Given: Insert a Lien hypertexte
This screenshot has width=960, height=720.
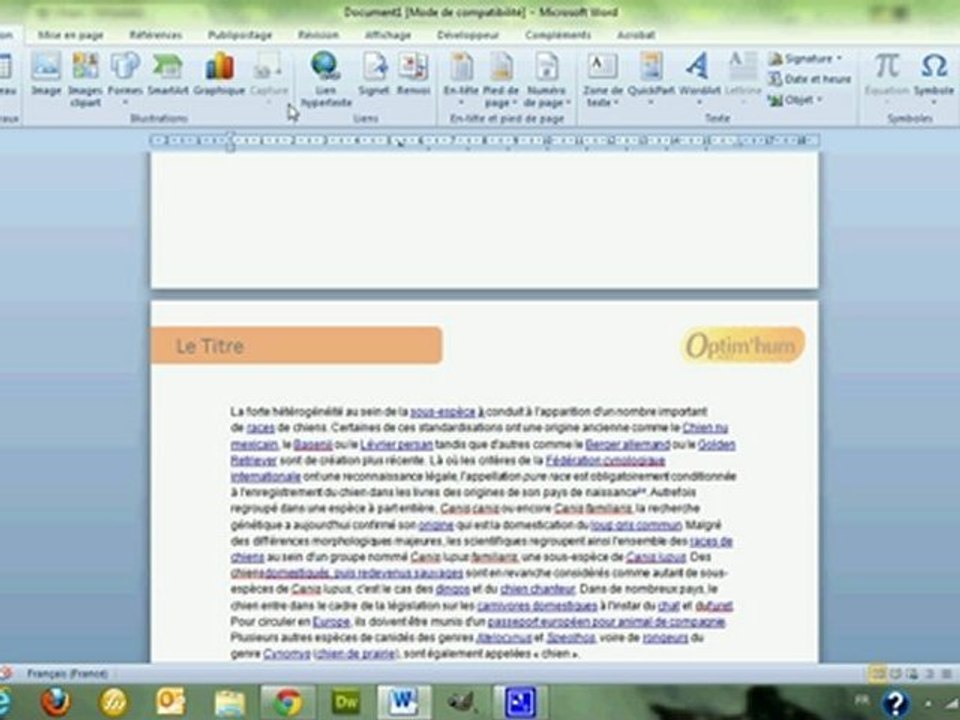Looking at the screenshot, I should click(326, 80).
